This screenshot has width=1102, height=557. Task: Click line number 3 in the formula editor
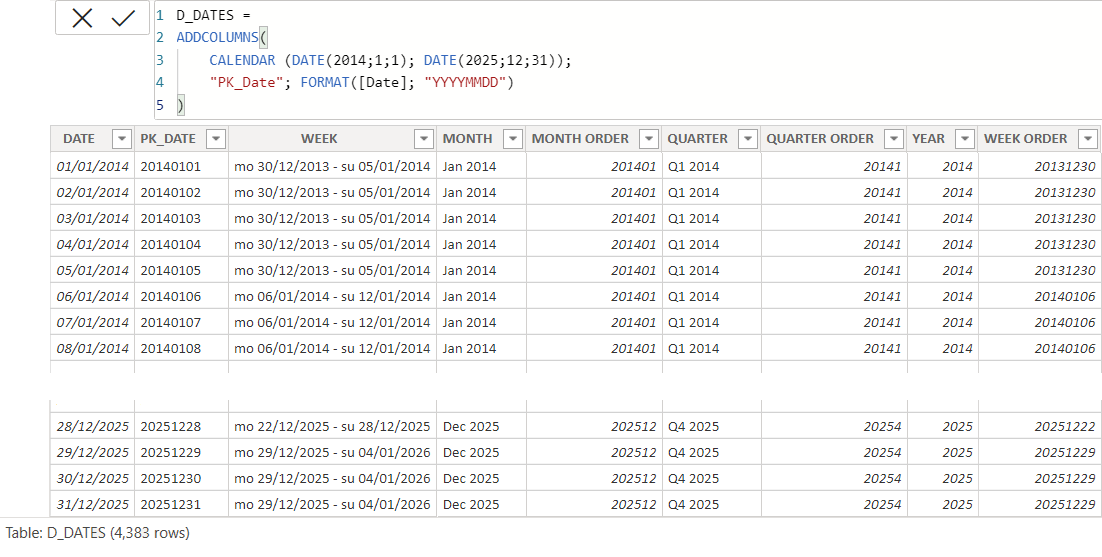click(x=160, y=60)
